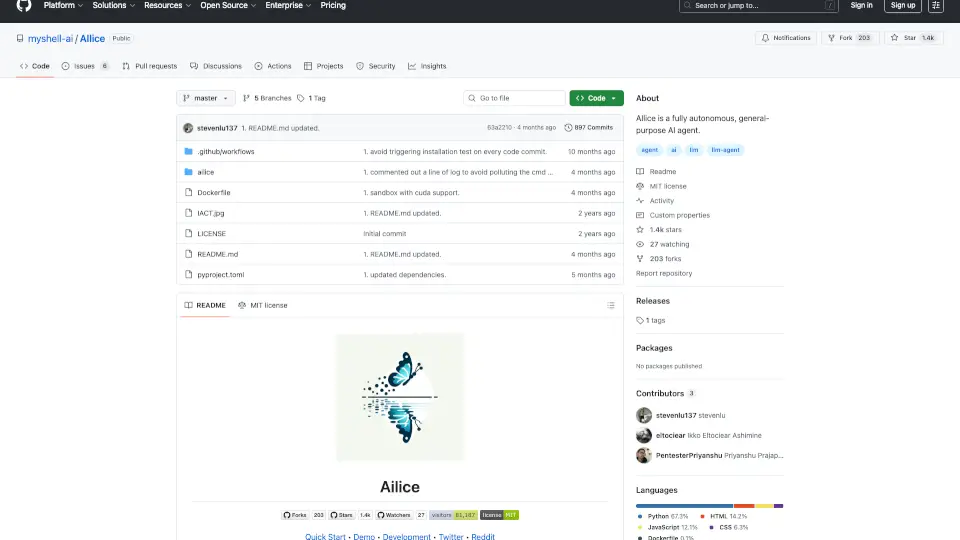Click the Fork repository button
The height and width of the screenshot is (540, 960).
tap(849, 38)
